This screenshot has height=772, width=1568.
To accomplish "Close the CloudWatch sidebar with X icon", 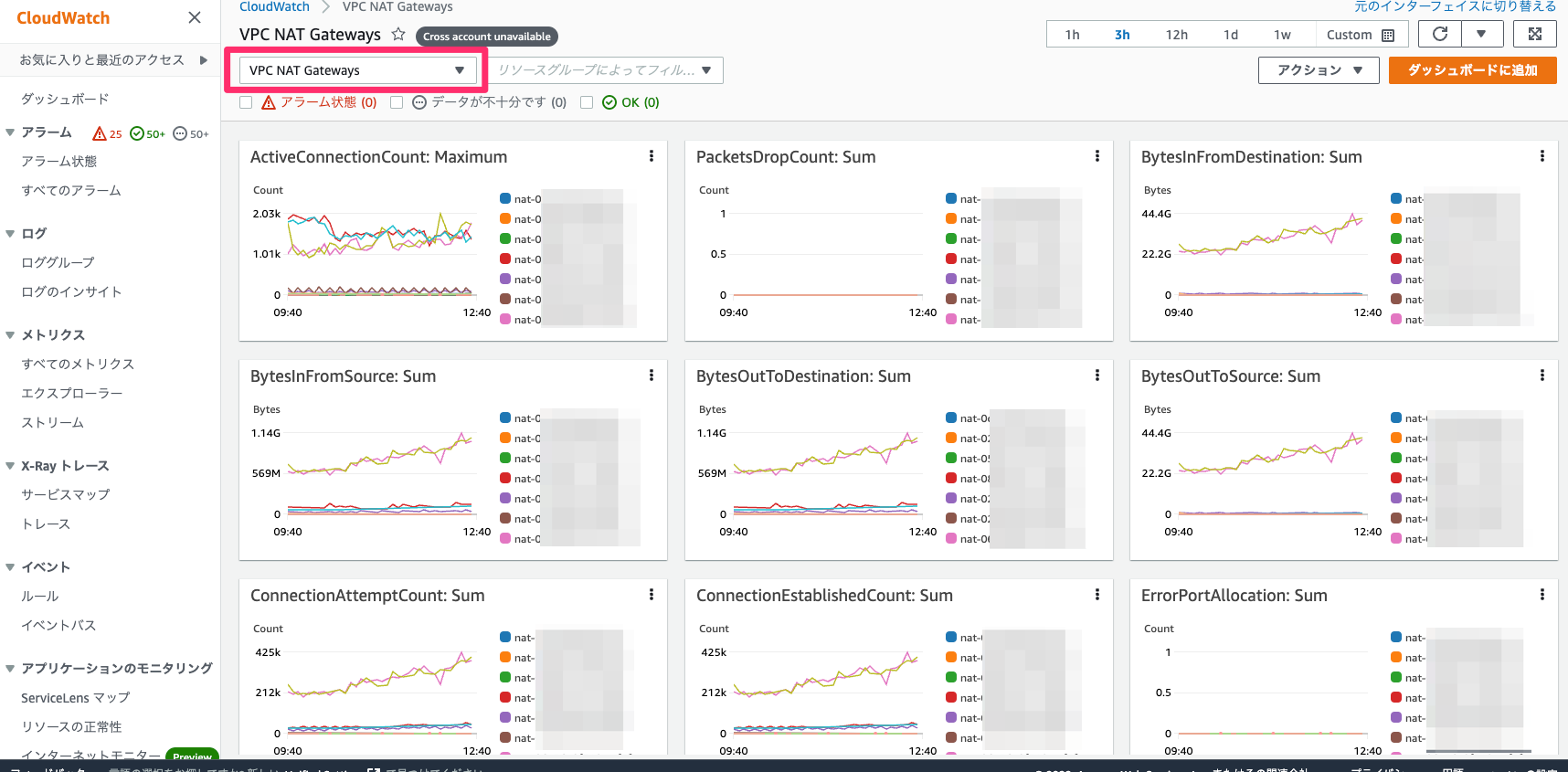I will pyautogui.click(x=195, y=17).
